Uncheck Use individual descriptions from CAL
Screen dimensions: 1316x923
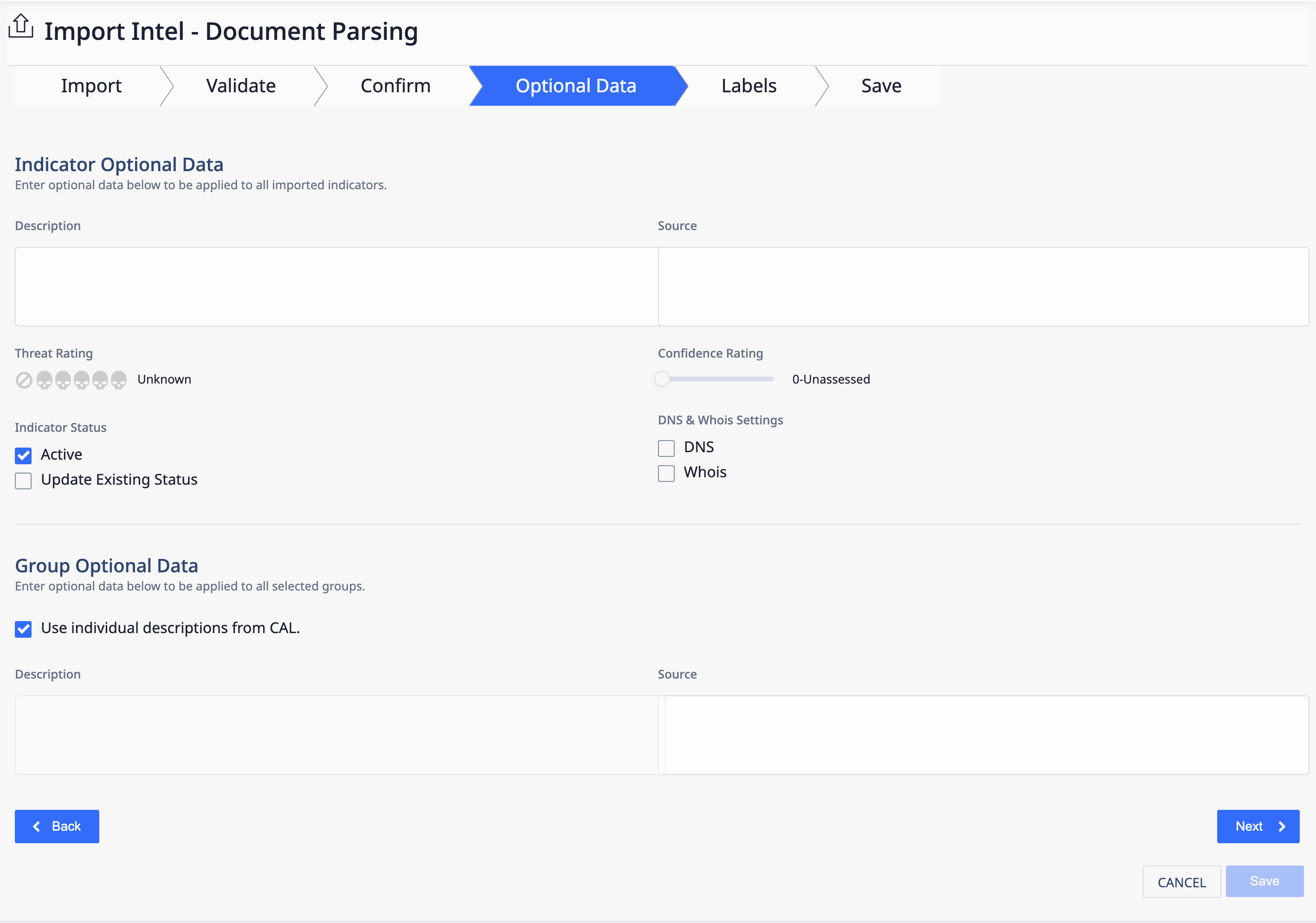[24, 629]
